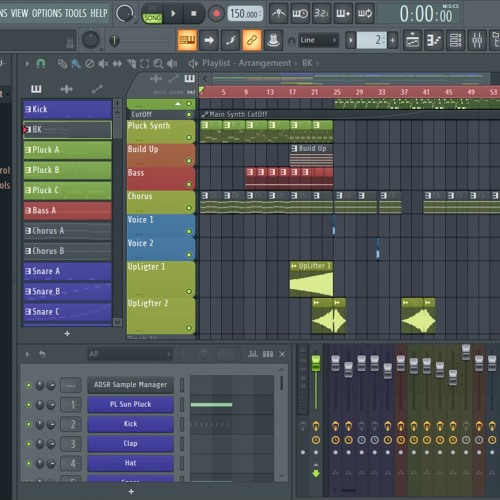
Task: Open the HELP menu
Action: point(99,13)
